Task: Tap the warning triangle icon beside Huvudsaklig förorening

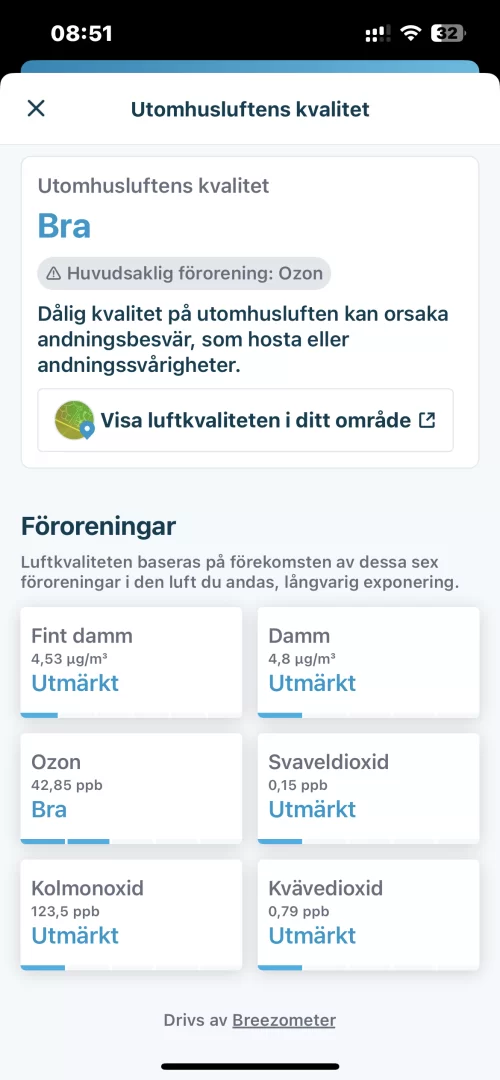Action: click(54, 273)
